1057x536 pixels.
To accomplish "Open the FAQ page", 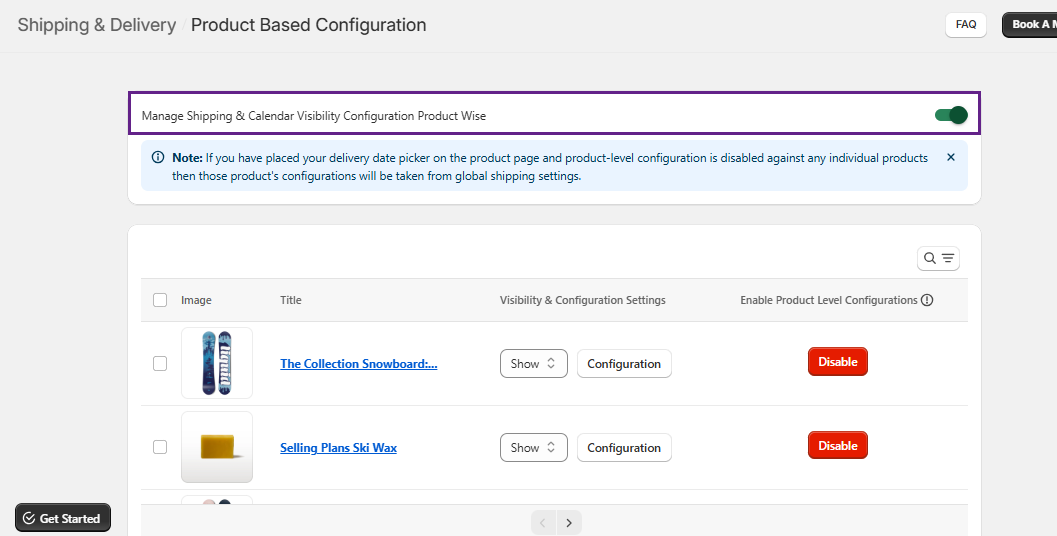I will [x=965, y=25].
